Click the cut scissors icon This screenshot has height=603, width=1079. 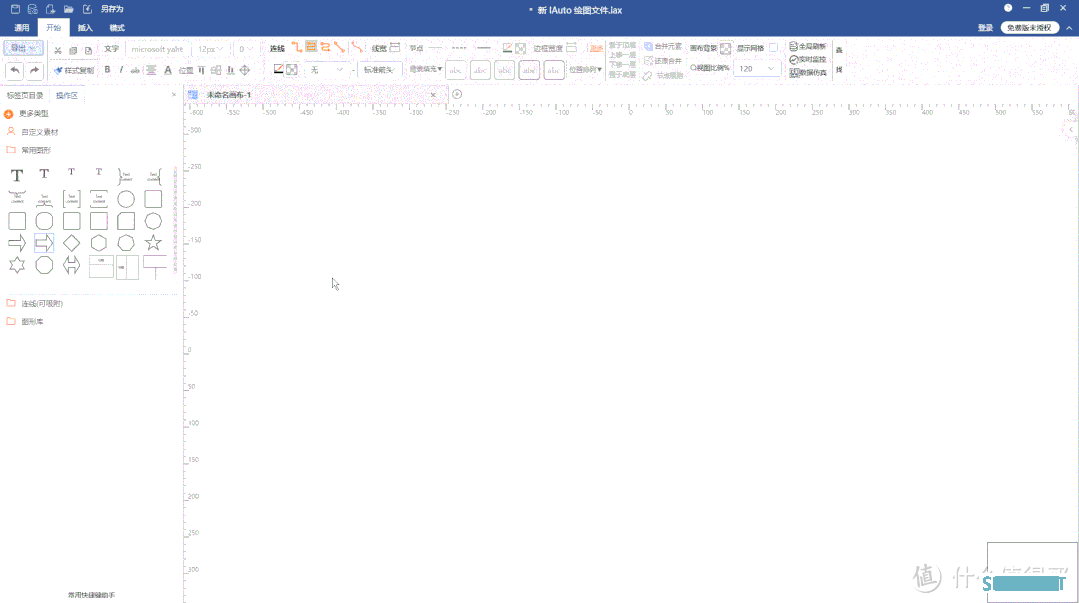tap(58, 50)
